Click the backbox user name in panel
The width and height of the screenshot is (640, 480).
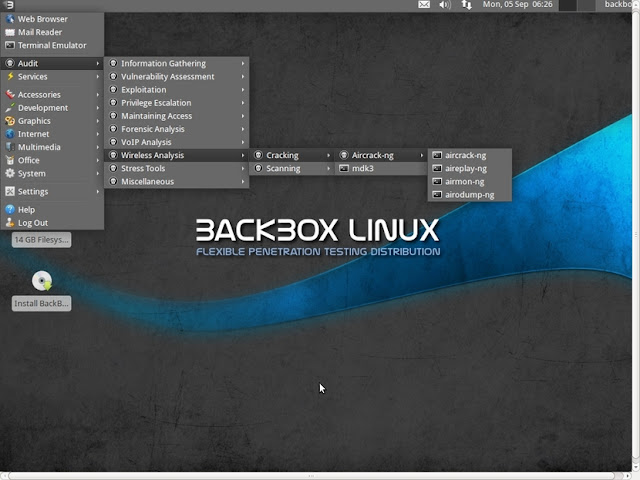point(618,4)
